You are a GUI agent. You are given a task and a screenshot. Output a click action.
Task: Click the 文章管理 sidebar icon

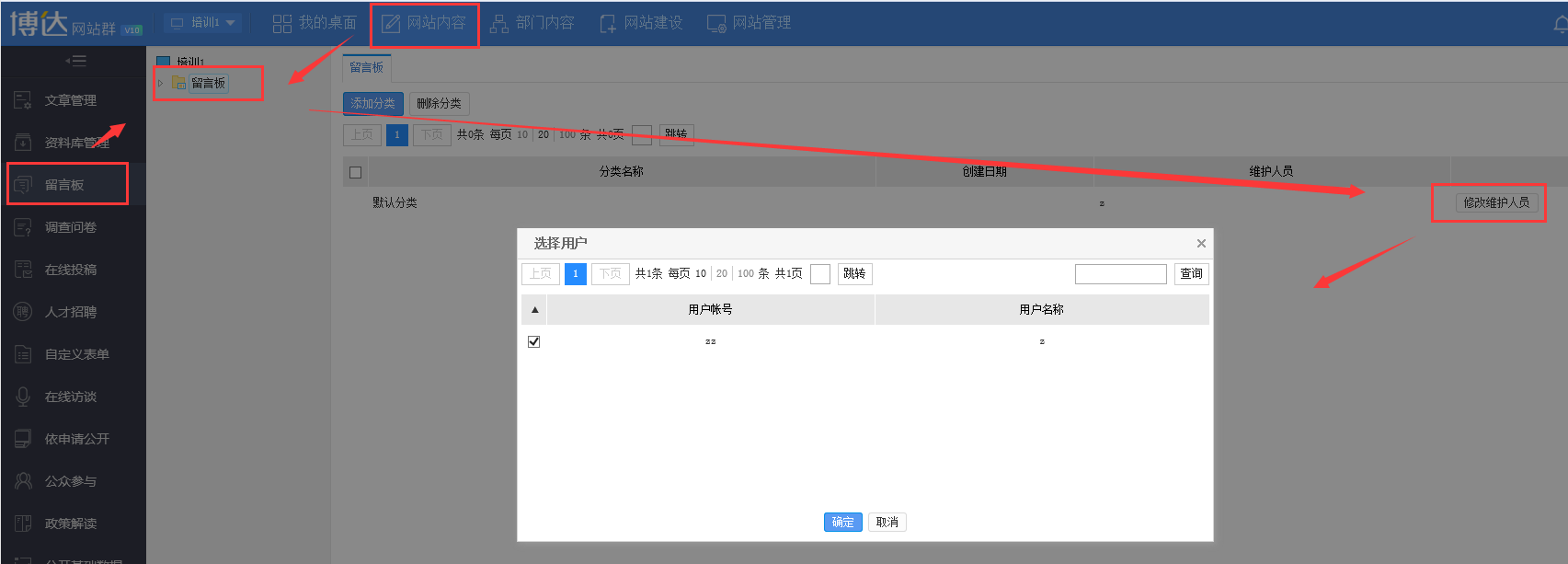click(23, 100)
